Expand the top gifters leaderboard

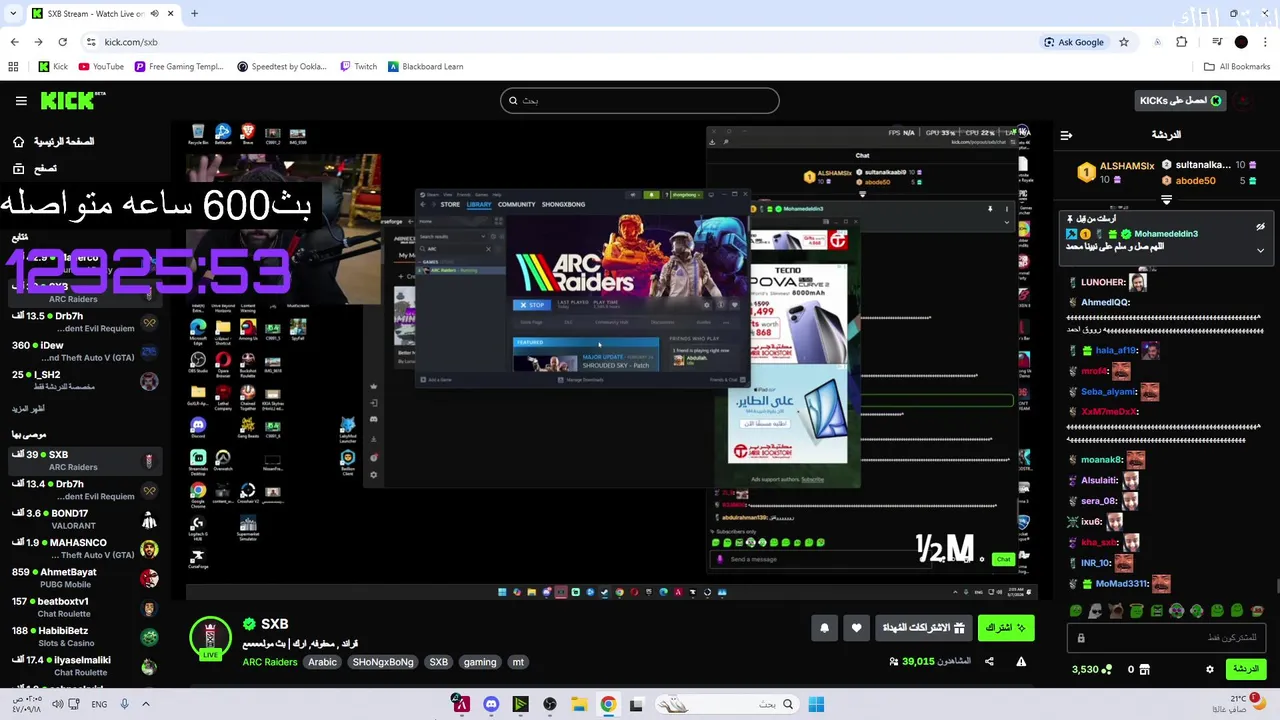[x=1166, y=199]
